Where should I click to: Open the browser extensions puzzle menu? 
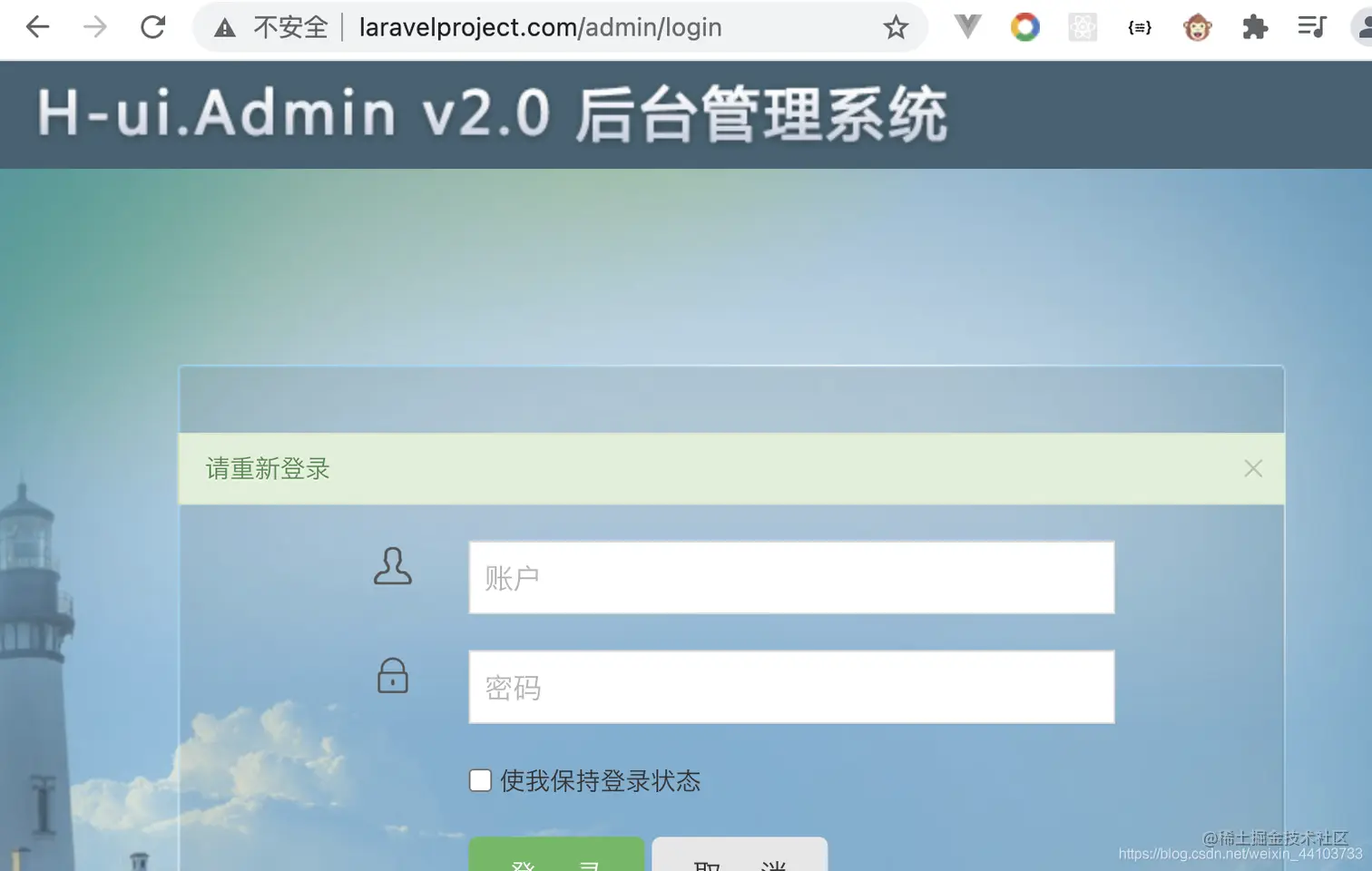point(1254,27)
